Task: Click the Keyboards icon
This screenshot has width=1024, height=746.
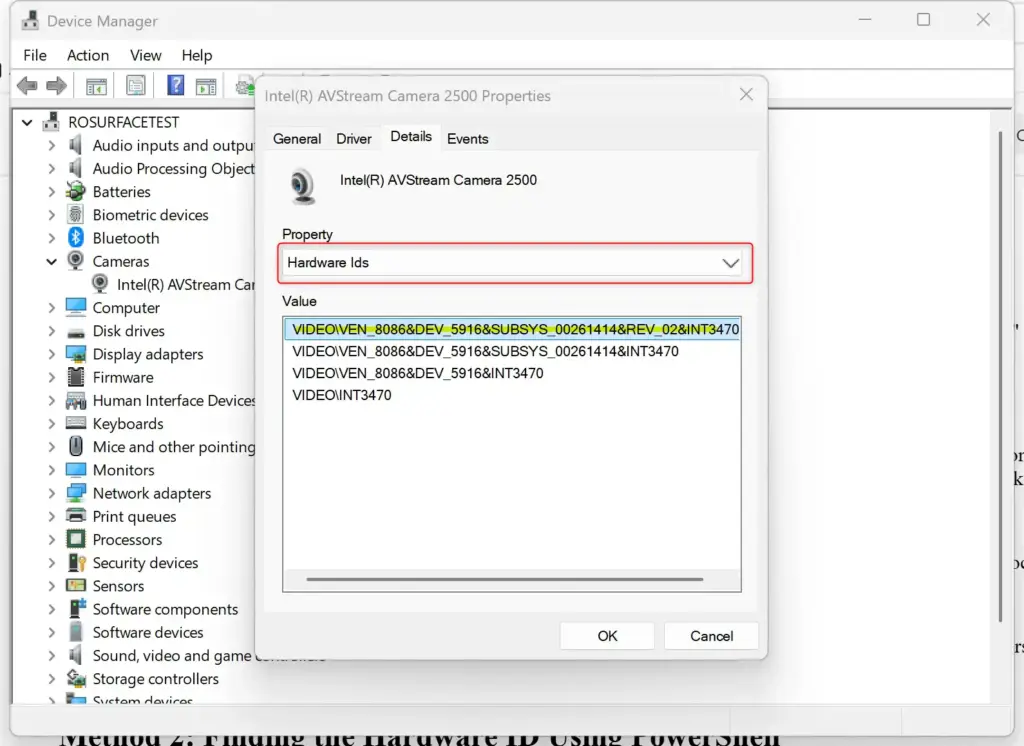Action: tap(76, 423)
